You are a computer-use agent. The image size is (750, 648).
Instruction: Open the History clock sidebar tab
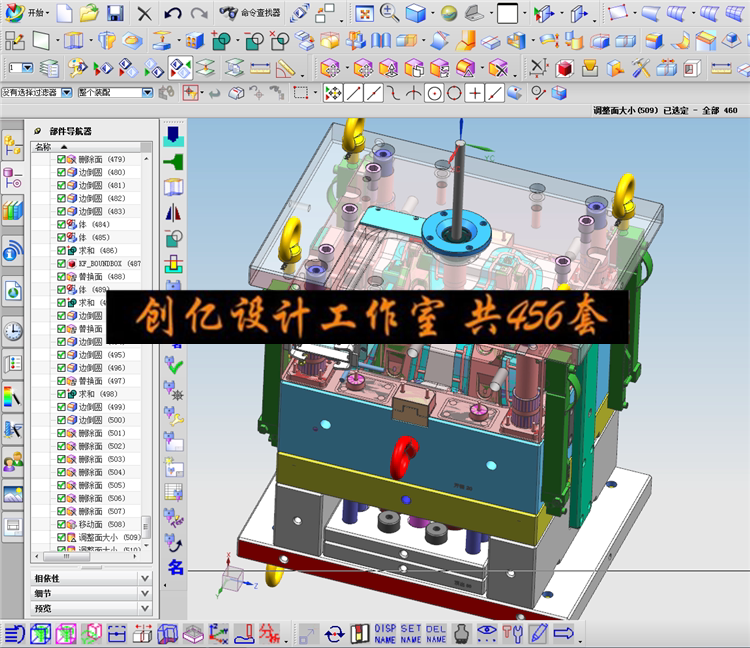(x=12, y=330)
